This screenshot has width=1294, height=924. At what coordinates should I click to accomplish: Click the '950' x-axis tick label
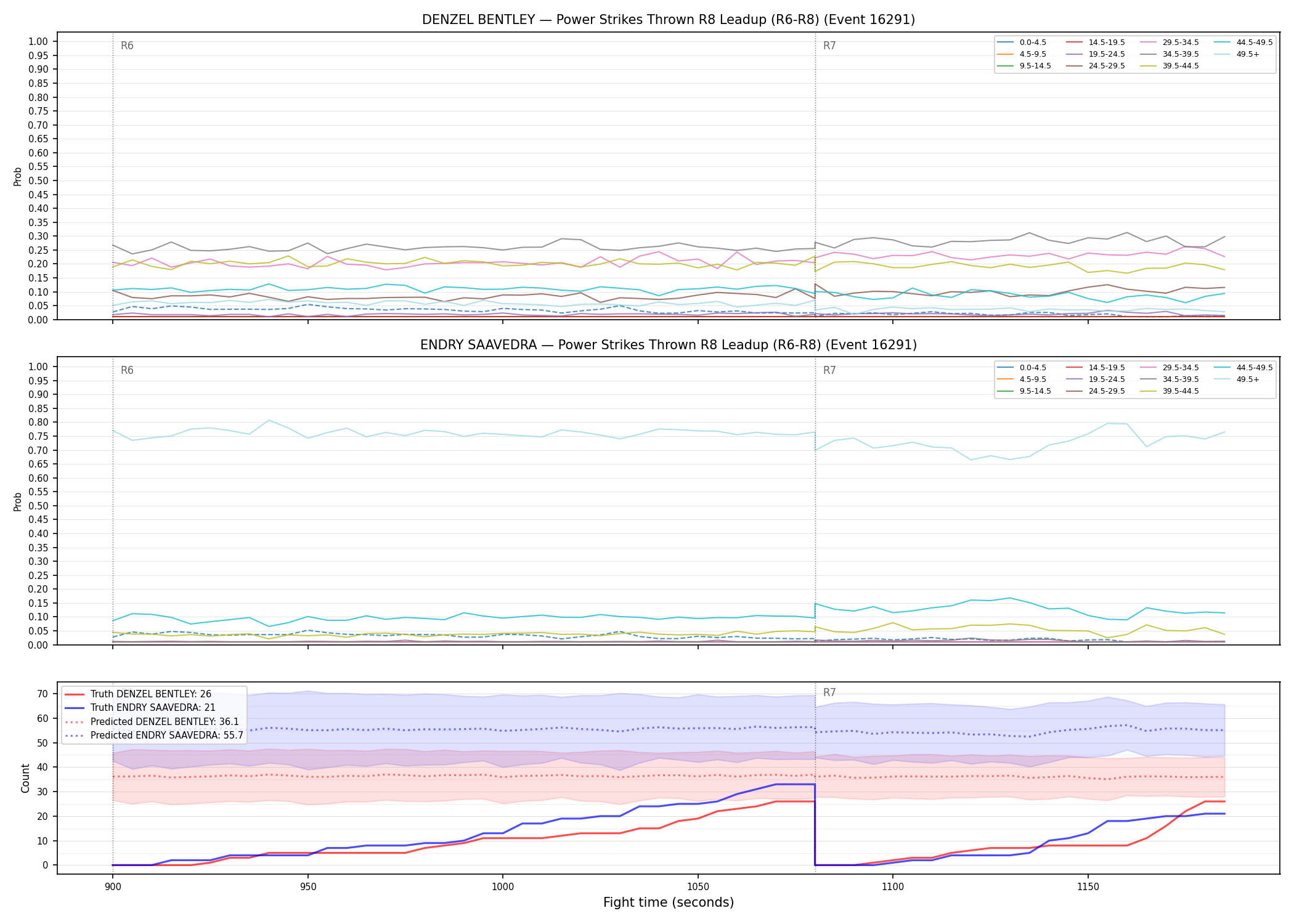(x=307, y=886)
